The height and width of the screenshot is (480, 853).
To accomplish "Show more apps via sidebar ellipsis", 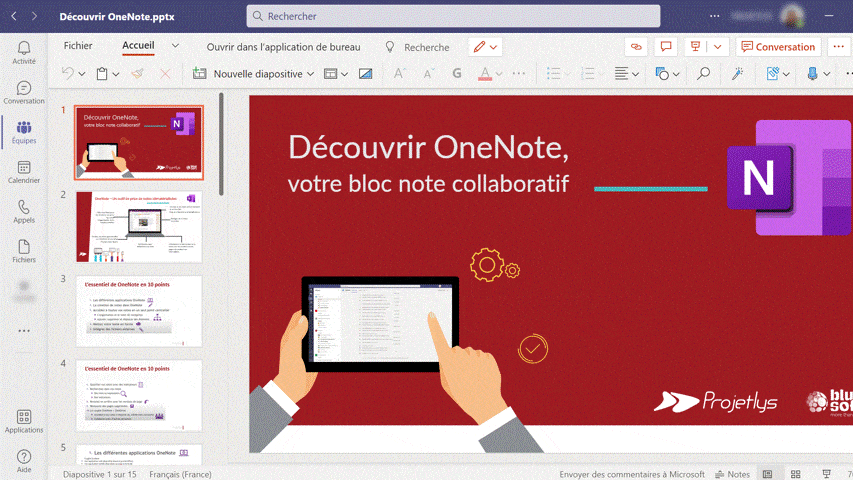I will pyautogui.click(x=24, y=331).
